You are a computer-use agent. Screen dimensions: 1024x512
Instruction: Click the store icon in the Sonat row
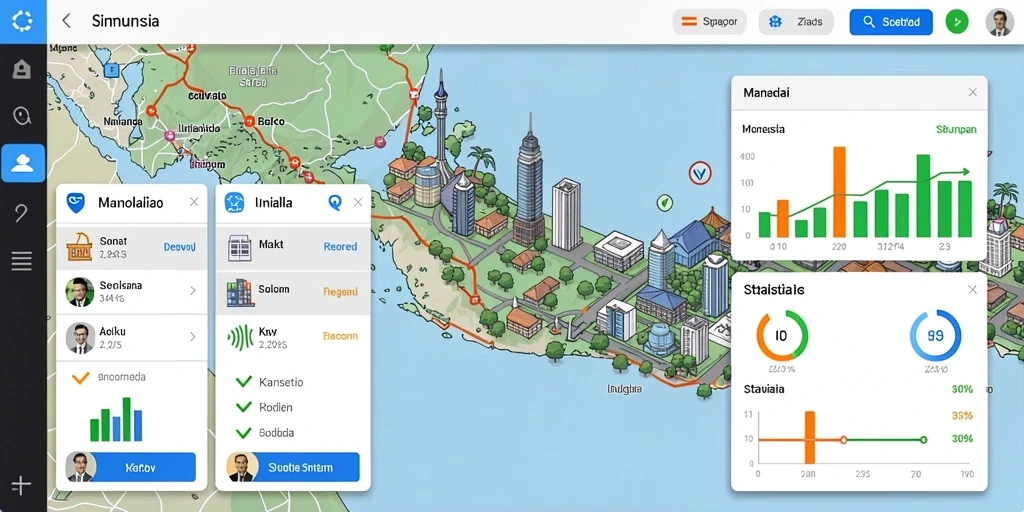point(79,248)
